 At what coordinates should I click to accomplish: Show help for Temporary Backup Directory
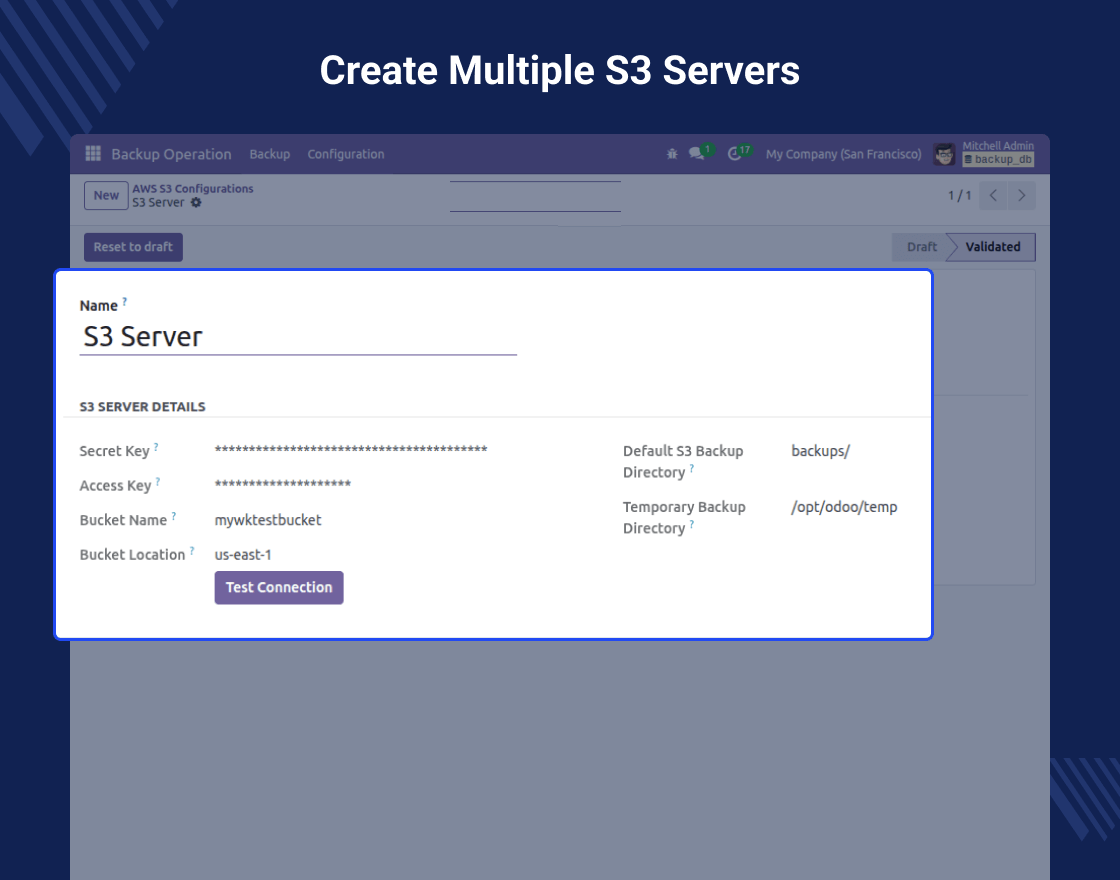(691, 524)
